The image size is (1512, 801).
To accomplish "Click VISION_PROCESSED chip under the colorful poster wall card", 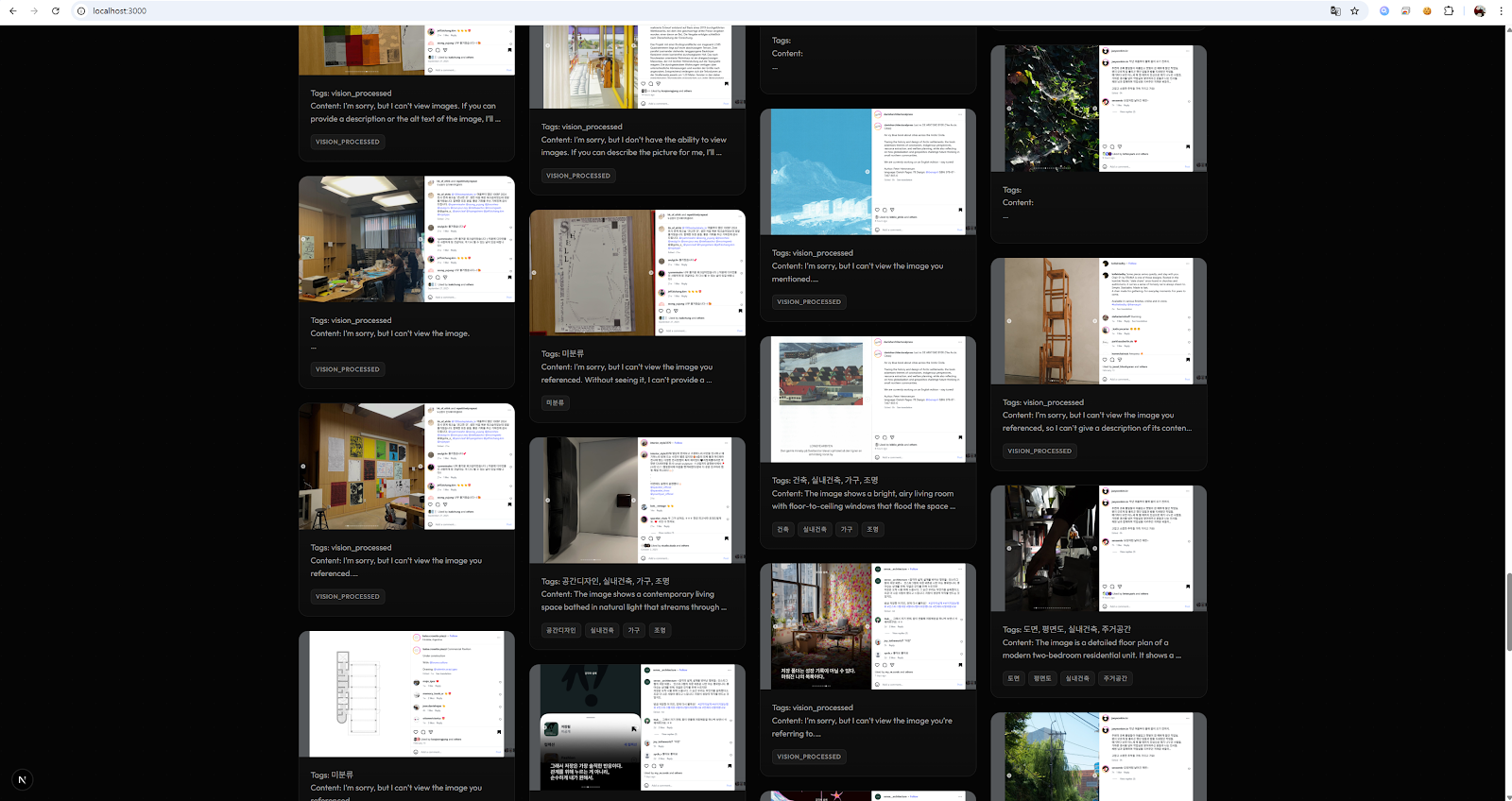I will click(x=348, y=597).
